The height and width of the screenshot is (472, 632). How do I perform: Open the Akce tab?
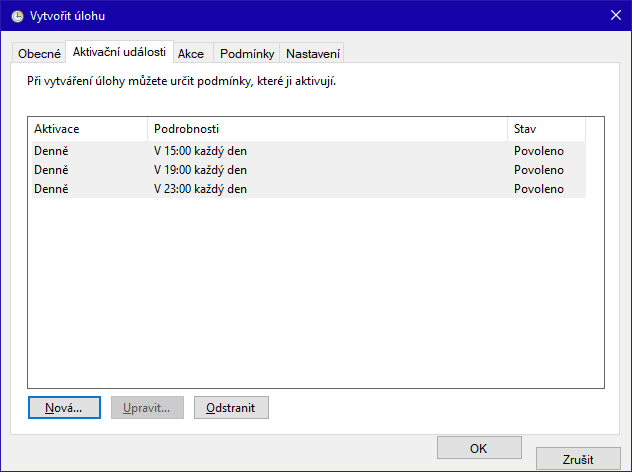(x=191, y=53)
